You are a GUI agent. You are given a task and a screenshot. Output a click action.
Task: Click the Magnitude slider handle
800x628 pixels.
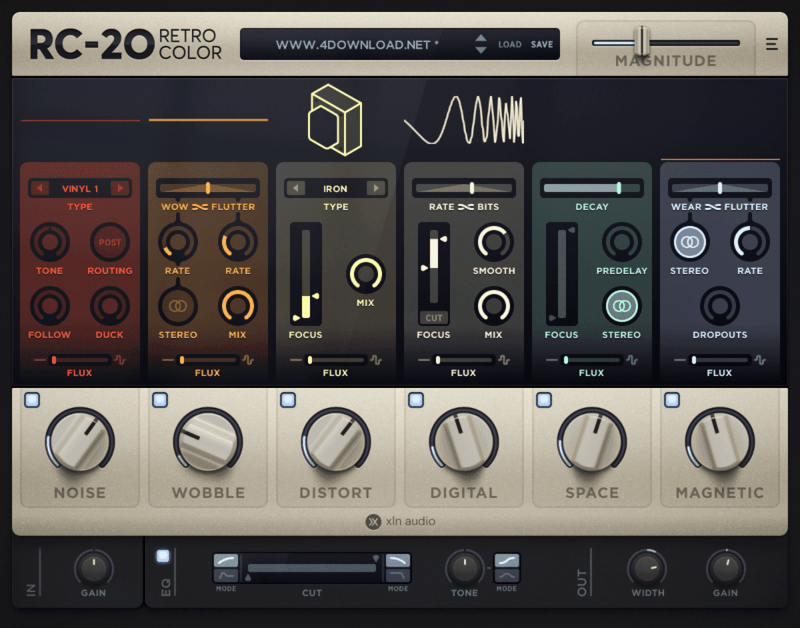click(x=643, y=41)
